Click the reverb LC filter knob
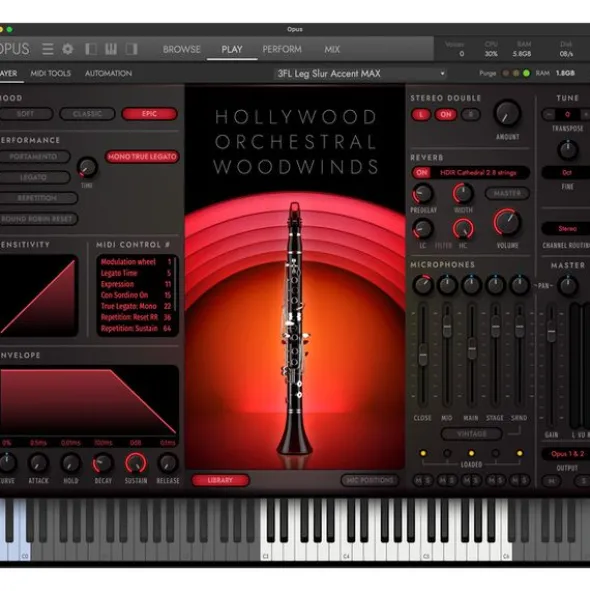This screenshot has height=591, width=590. [423, 229]
